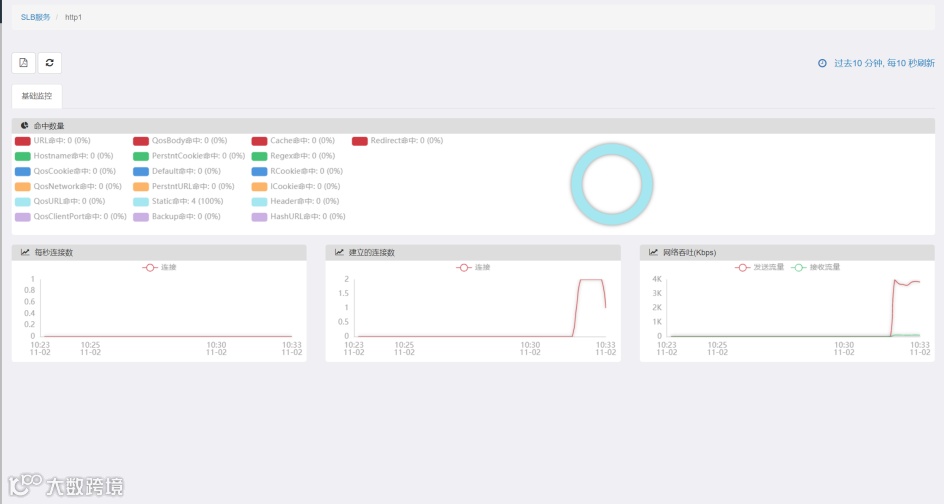Toggle the Default命中 legend swatch
The height and width of the screenshot is (504, 944).
tap(141, 171)
